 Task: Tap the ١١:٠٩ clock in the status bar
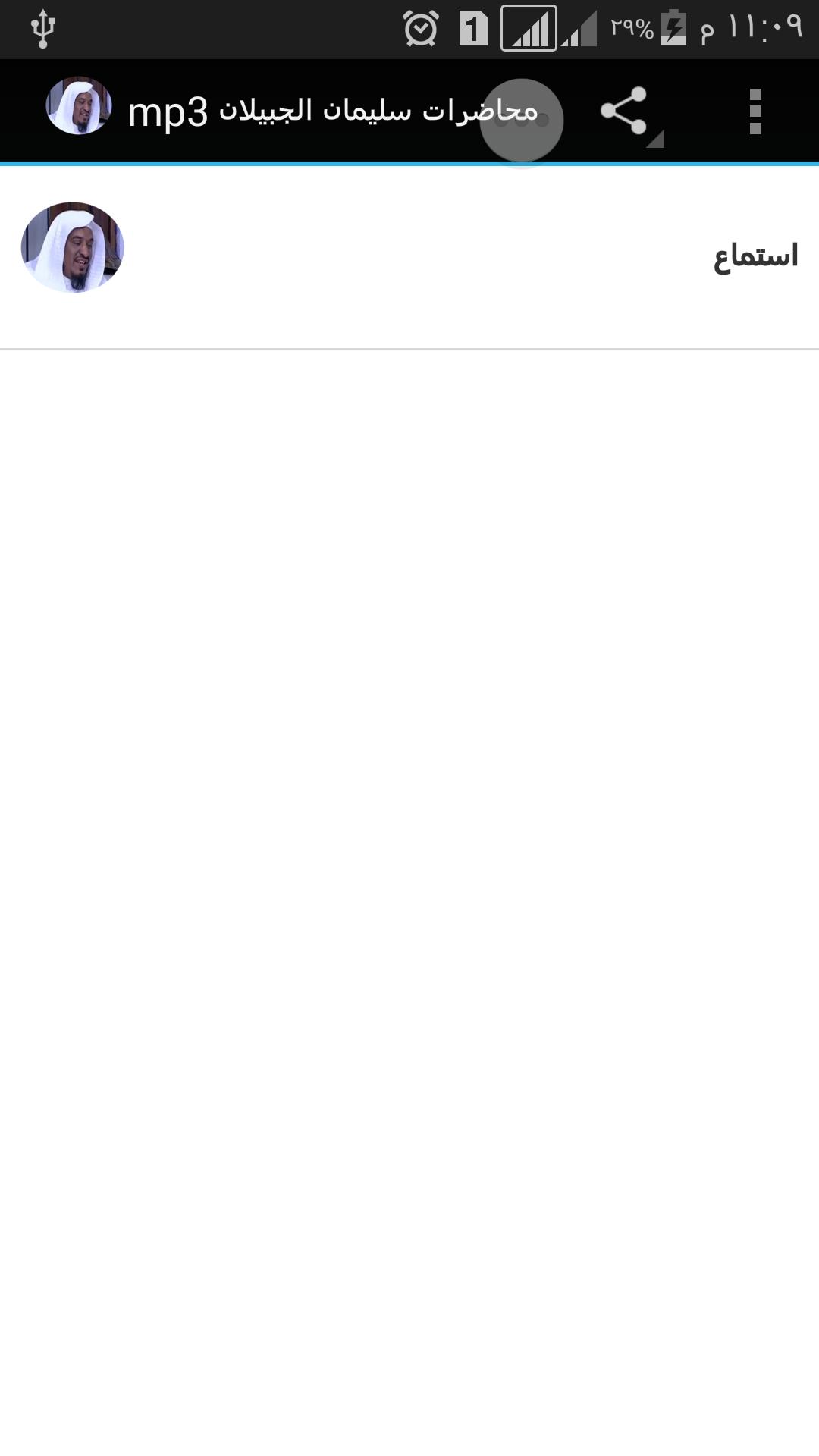764,28
